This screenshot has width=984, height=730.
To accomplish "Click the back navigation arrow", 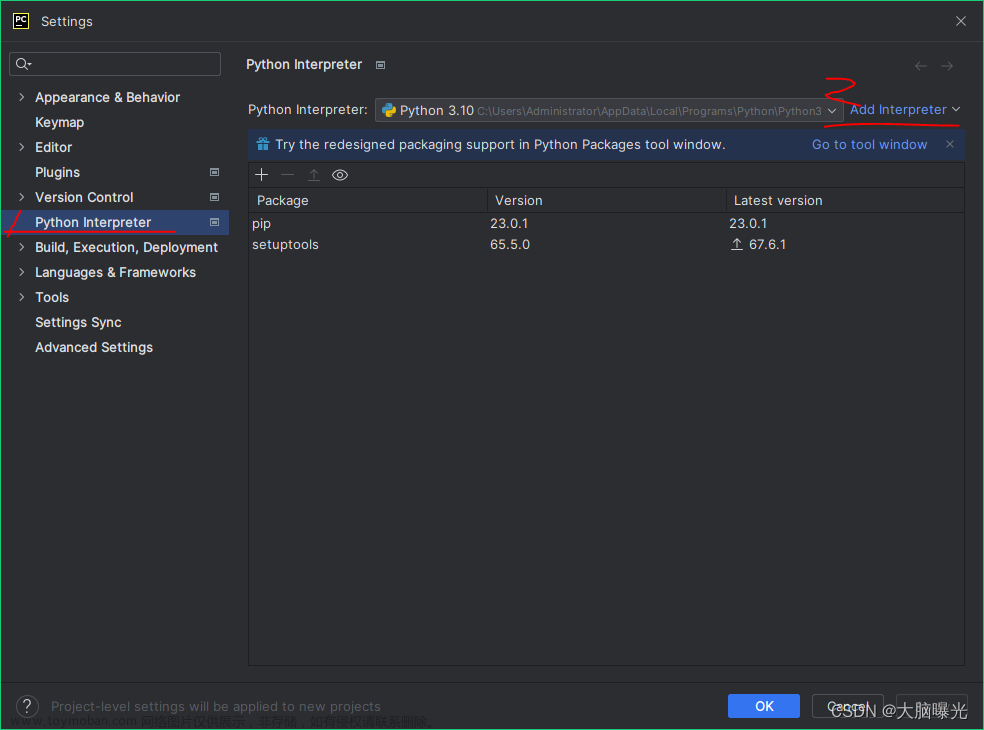I will 921,66.
